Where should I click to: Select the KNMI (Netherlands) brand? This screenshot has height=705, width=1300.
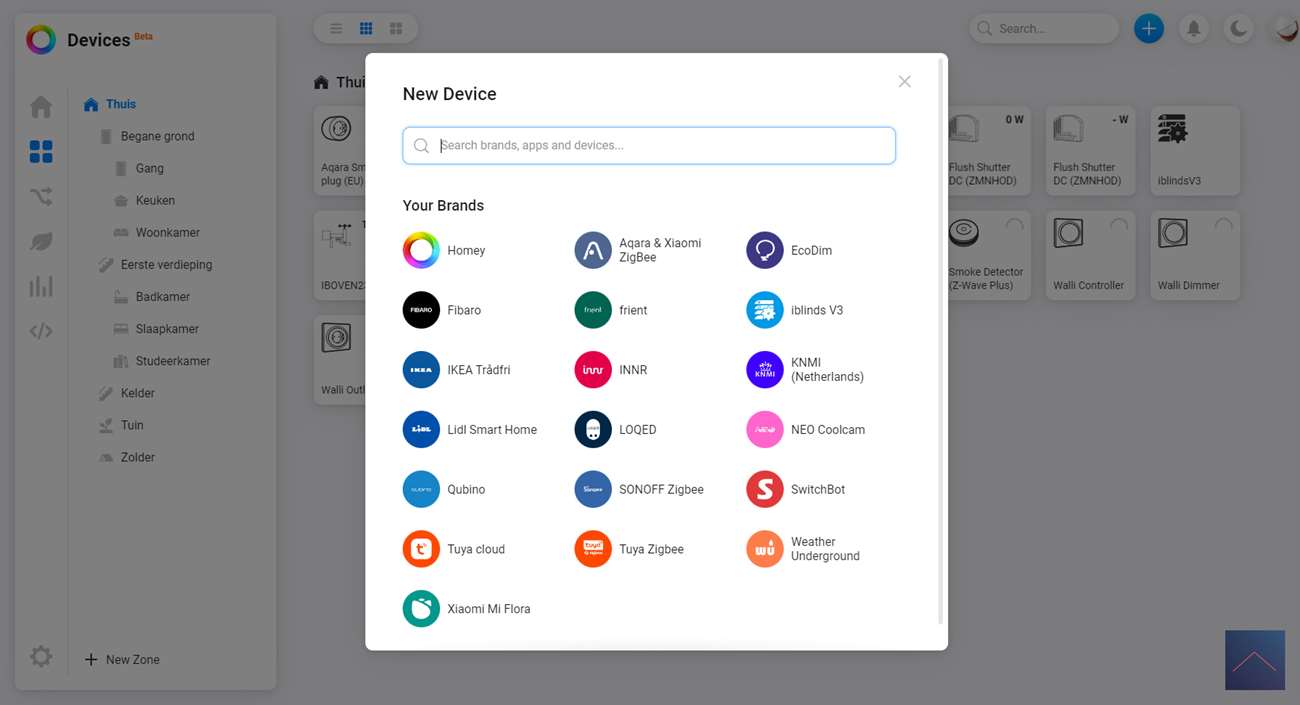(x=806, y=370)
